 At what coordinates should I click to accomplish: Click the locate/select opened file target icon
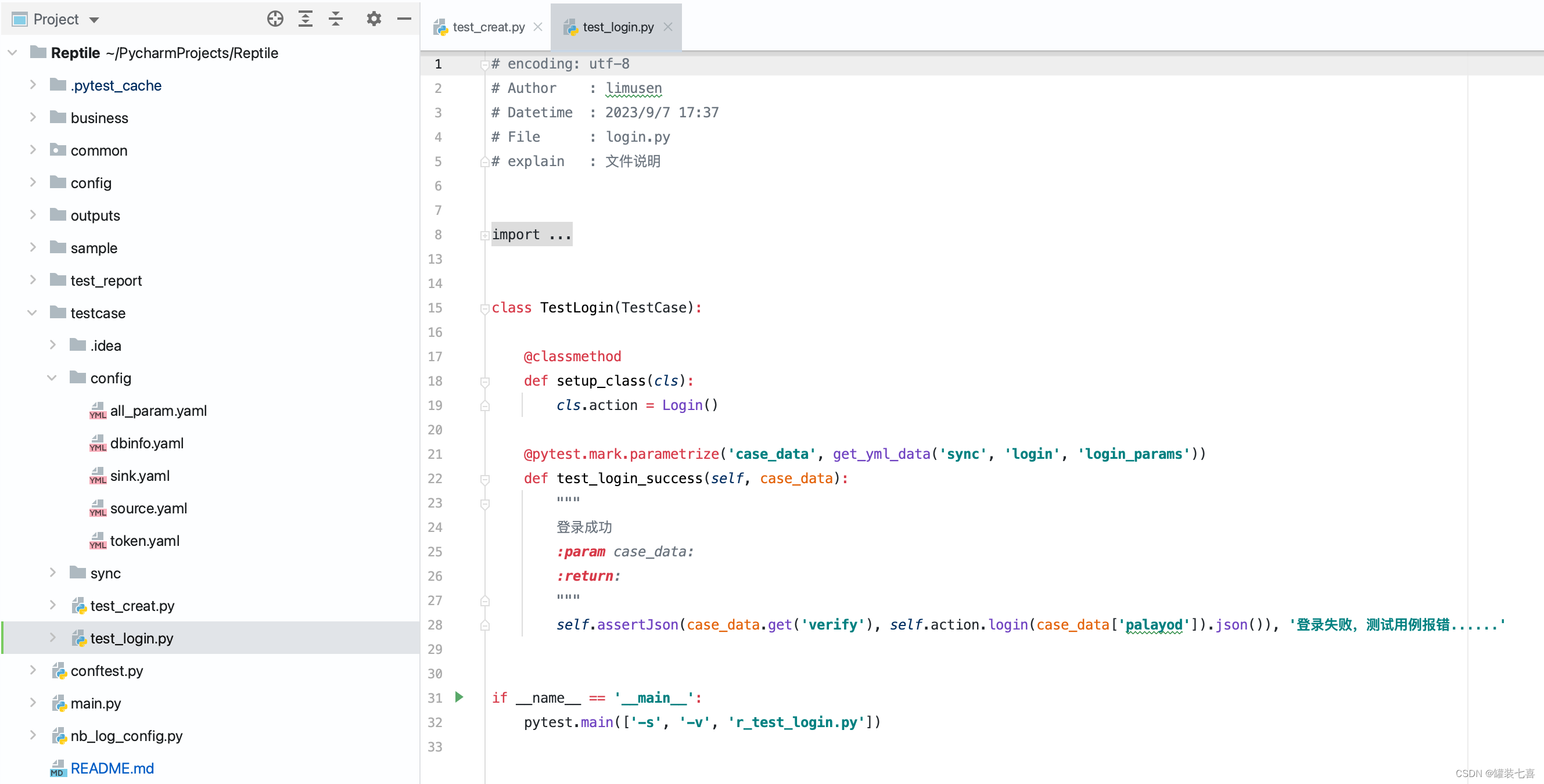[x=275, y=19]
